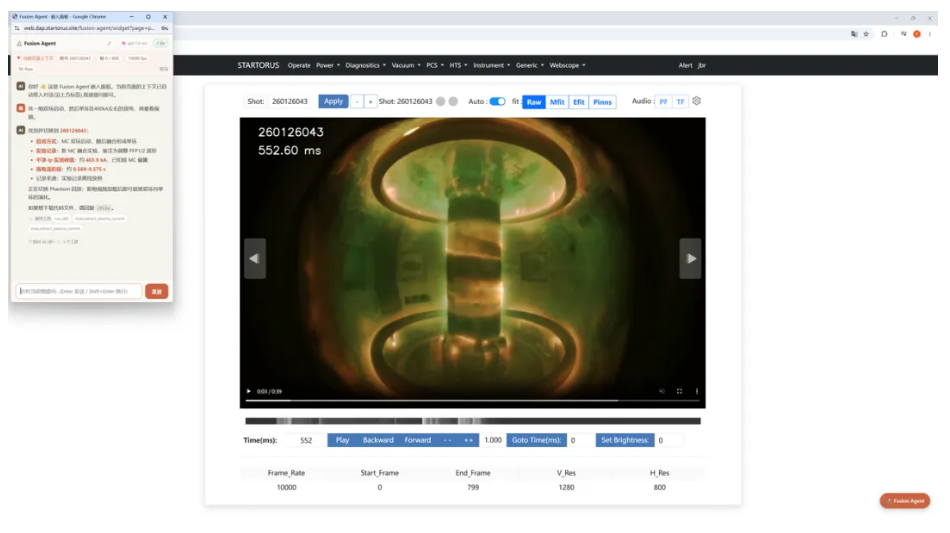Click the grayscale frame timeline strip

(473, 421)
